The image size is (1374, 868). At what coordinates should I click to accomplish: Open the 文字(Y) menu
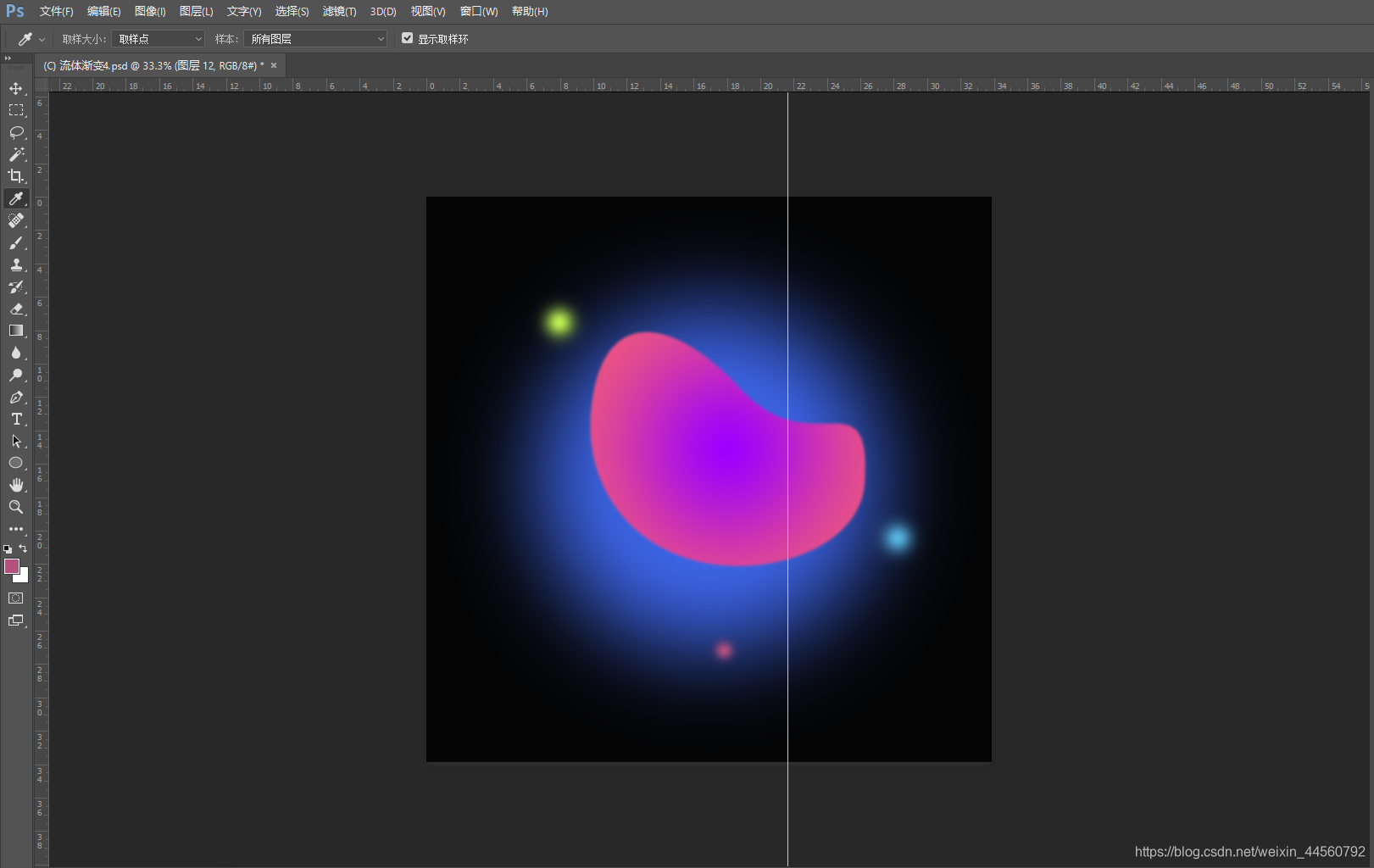tap(244, 12)
